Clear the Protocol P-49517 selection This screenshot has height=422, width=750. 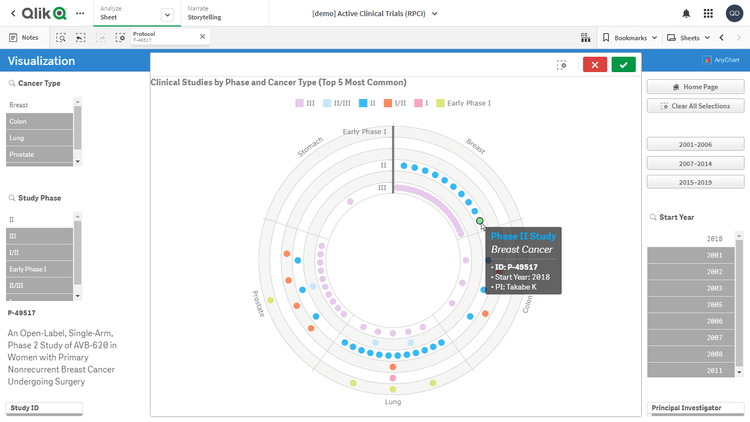(x=202, y=37)
